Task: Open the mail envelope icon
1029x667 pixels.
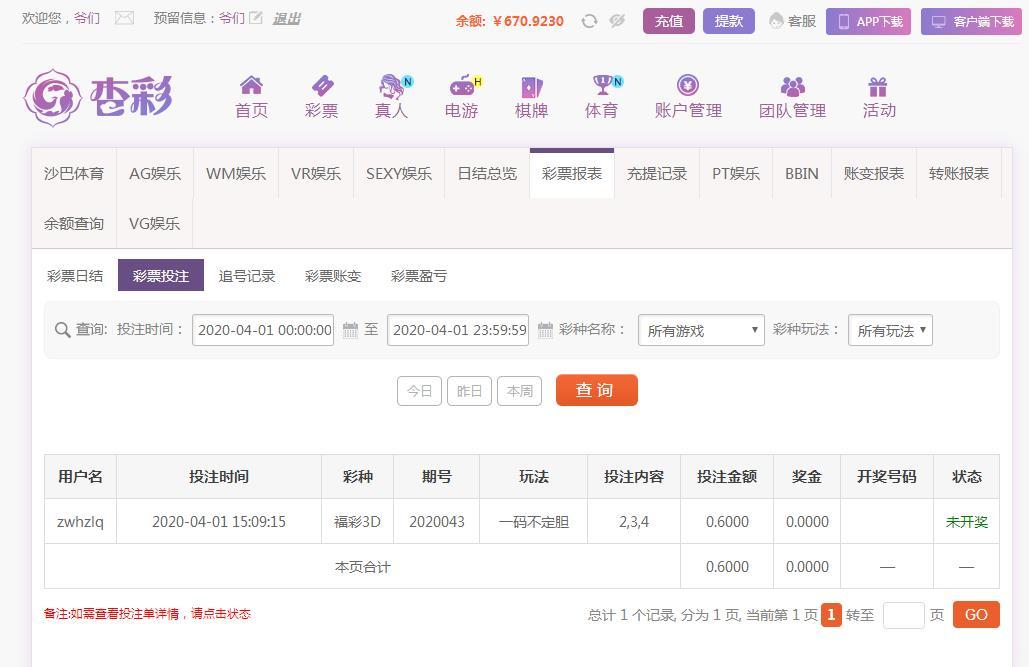Action: [x=124, y=18]
